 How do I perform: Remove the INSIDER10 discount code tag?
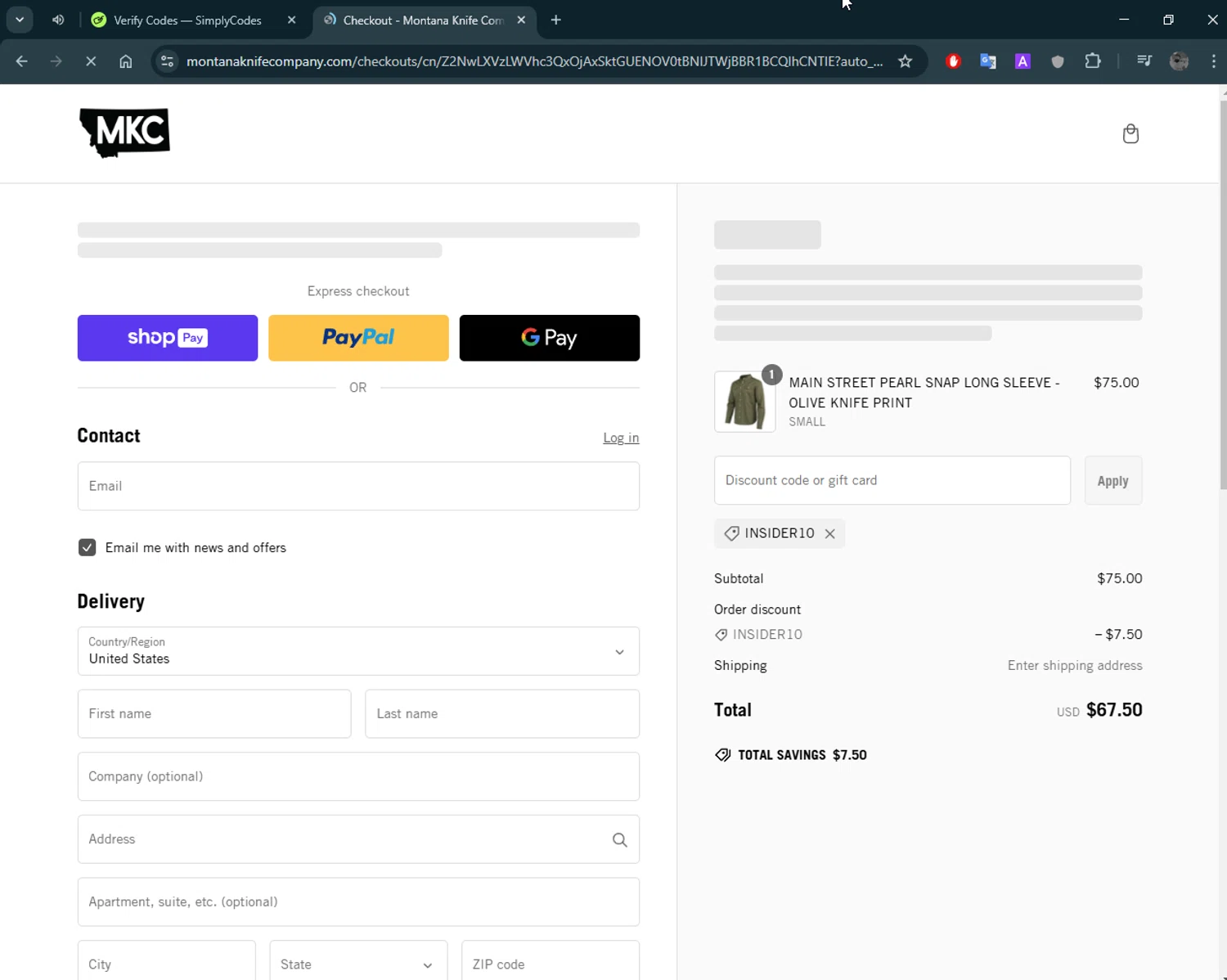tap(829, 533)
